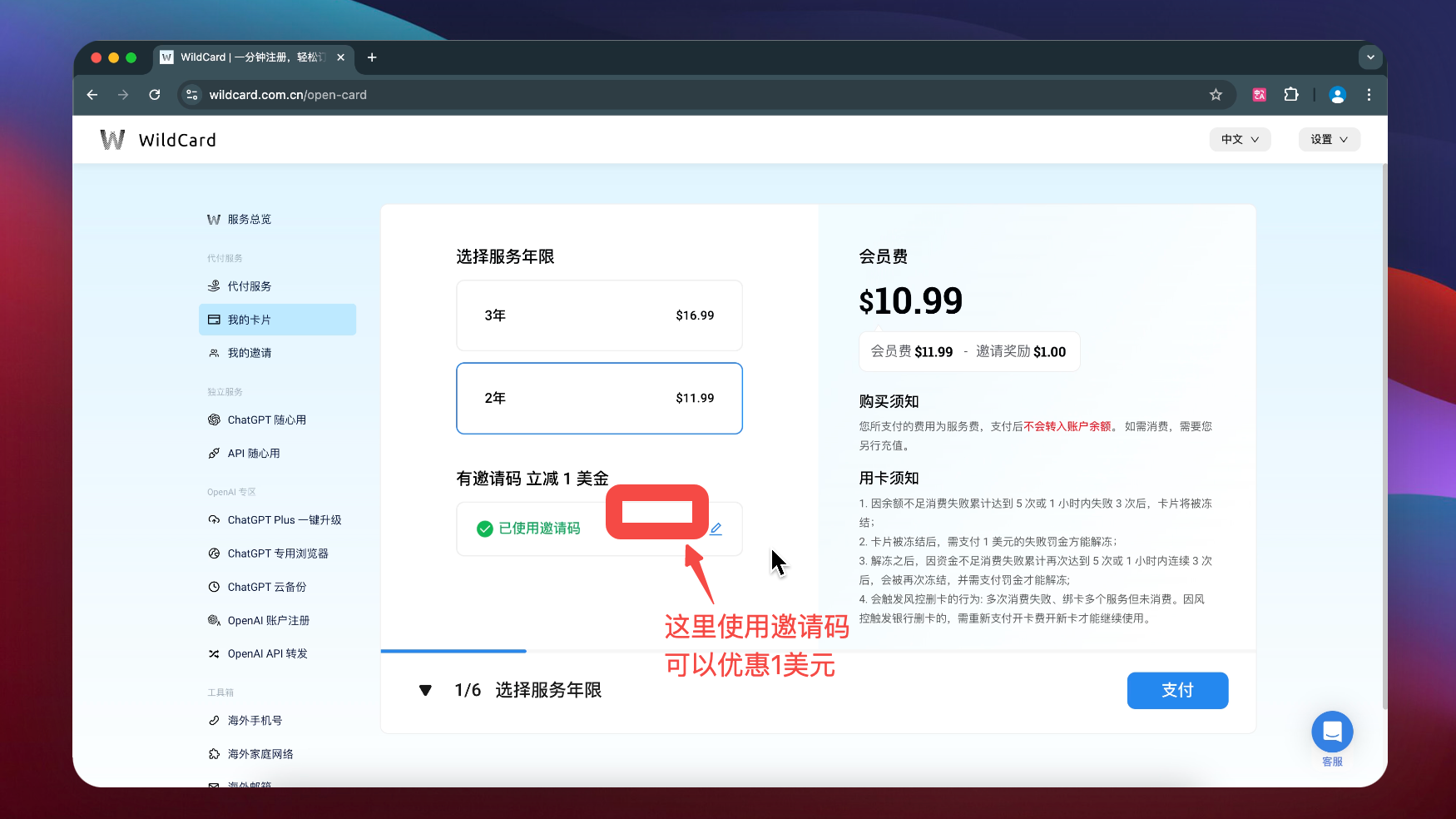The width and height of the screenshot is (1456, 819).
Task: Open a new browser tab
Action: (372, 57)
